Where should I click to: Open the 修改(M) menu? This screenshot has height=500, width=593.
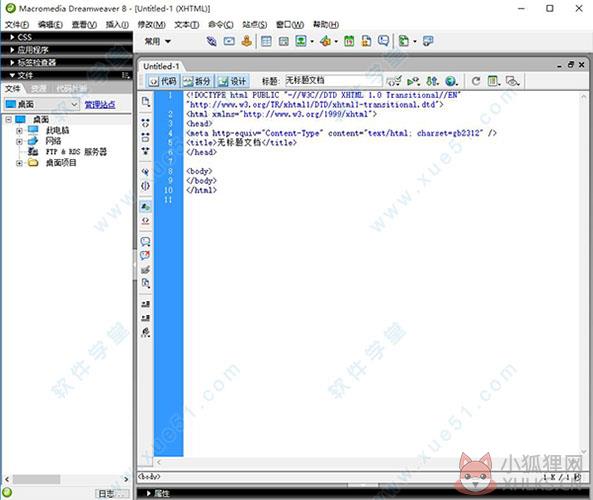pos(151,25)
